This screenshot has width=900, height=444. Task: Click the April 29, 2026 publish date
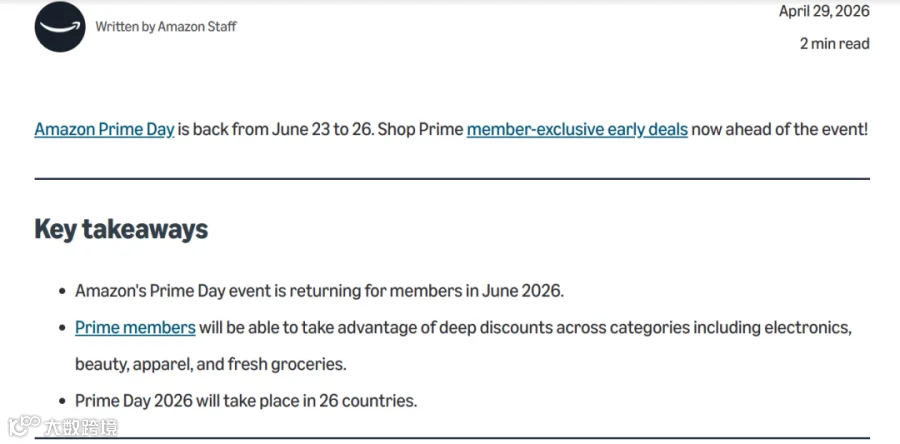coord(824,11)
